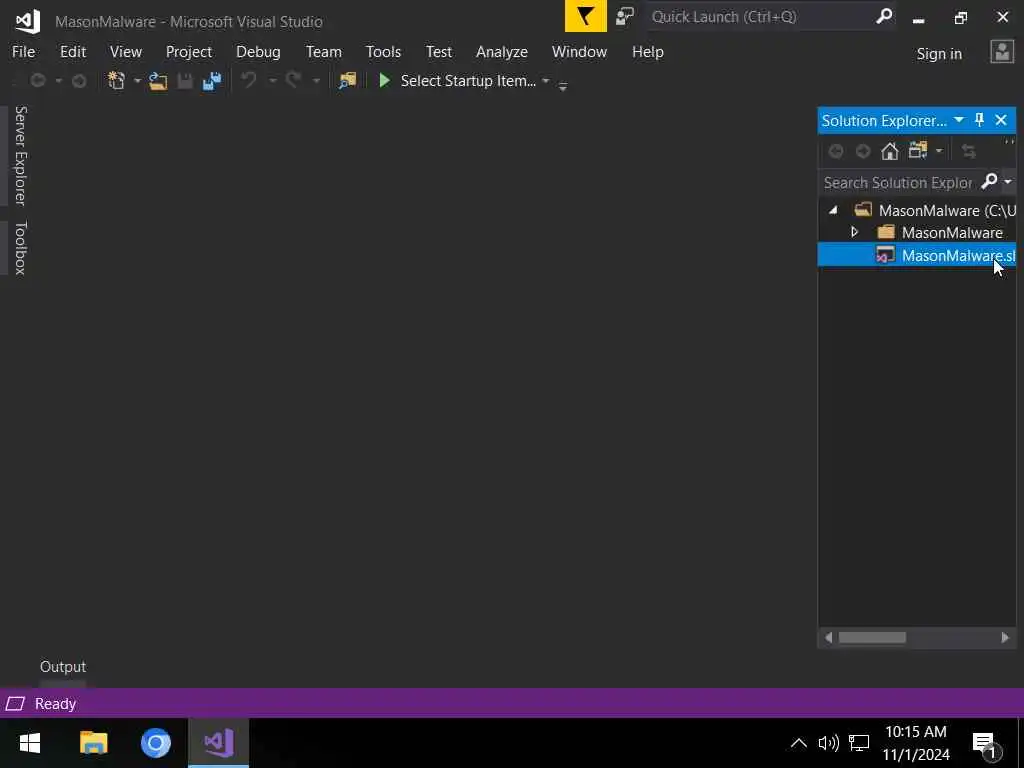Open the Navigate Backward history dropdown arrow
Viewport: 1024px width, 768px height.
(58, 81)
